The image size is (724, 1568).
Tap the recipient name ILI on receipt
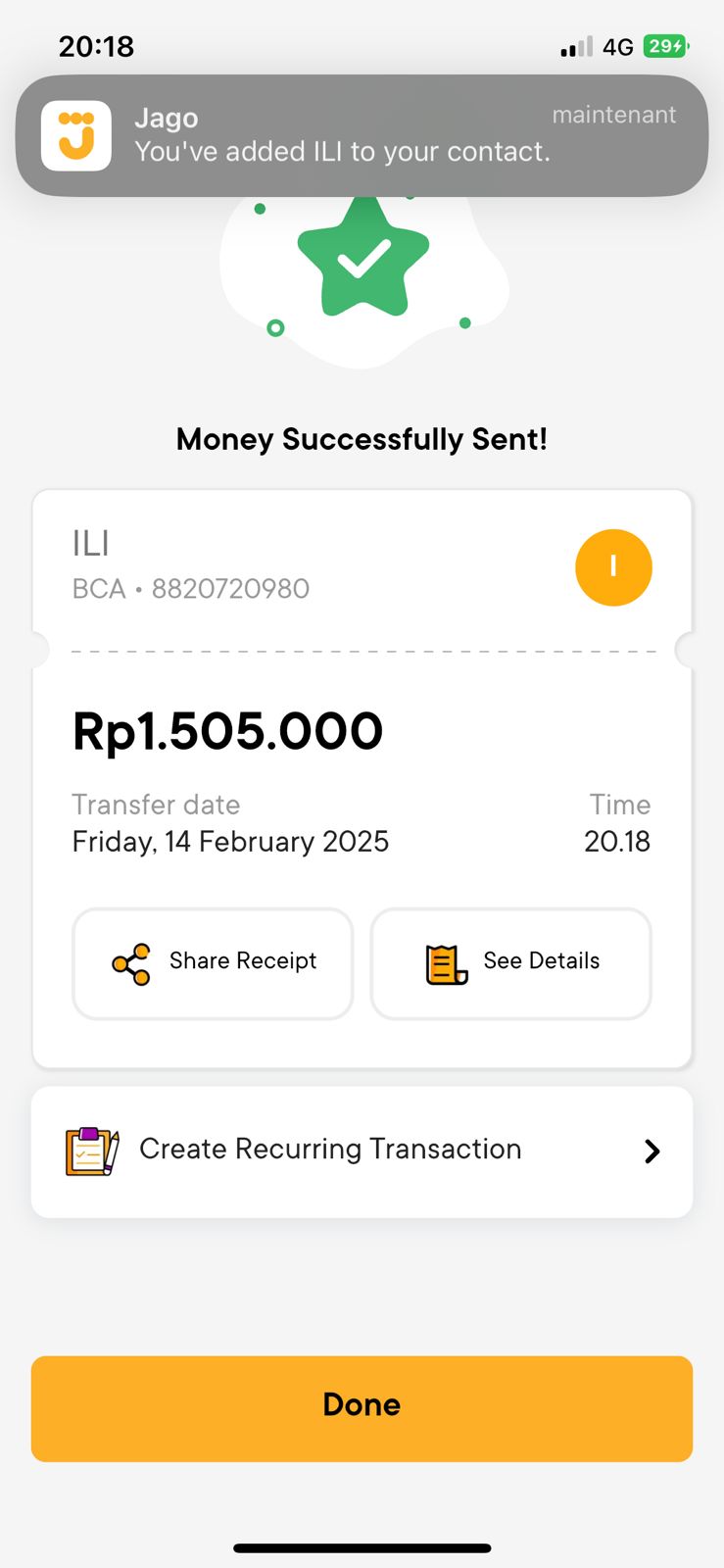point(91,543)
